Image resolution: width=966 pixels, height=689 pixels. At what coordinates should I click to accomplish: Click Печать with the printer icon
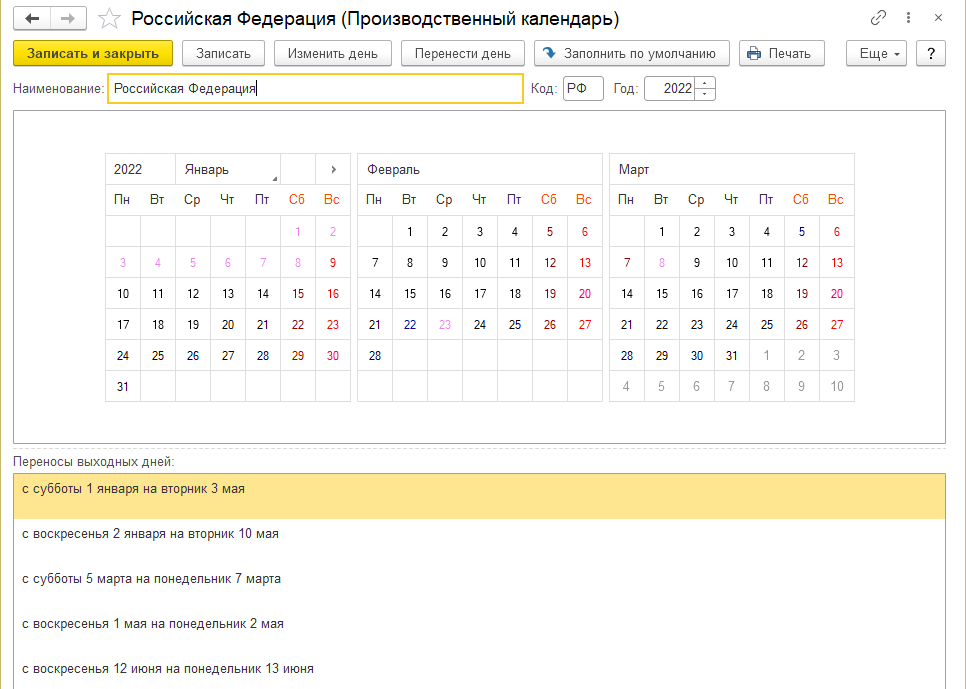click(780, 53)
